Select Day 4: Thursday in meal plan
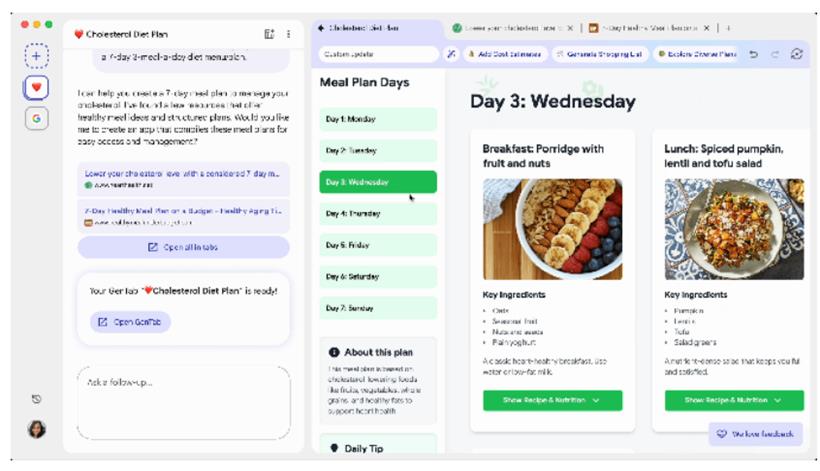 point(378,213)
